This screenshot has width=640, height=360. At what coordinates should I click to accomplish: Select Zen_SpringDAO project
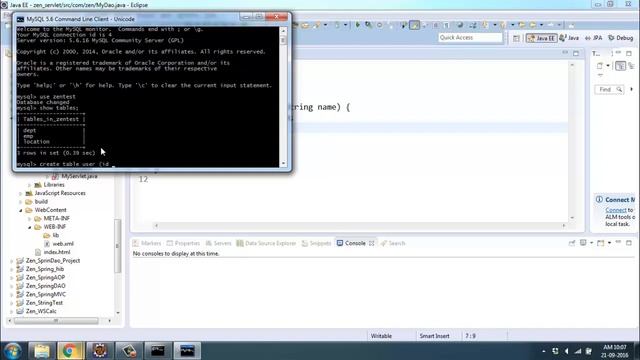(x=41, y=286)
